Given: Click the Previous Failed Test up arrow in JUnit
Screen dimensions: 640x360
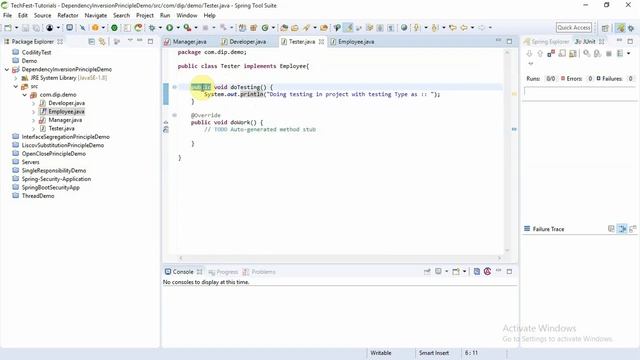Looking at the screenshot, I should (x=540, y=53).
